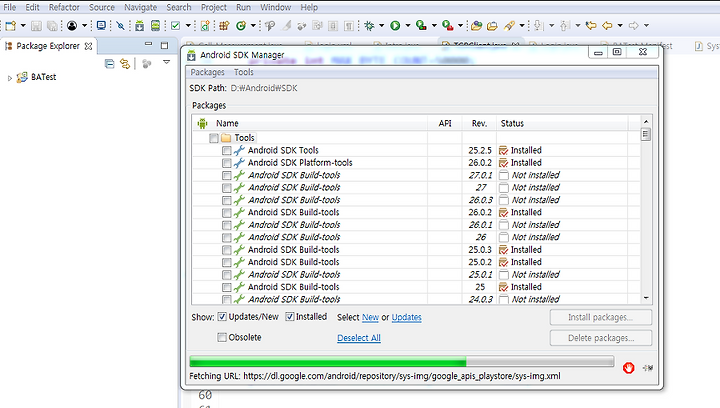Open the New Java Class dropdown arrow
Image resolution: width=720 pixels, height=408 pixels.
(x=253, y=26)
